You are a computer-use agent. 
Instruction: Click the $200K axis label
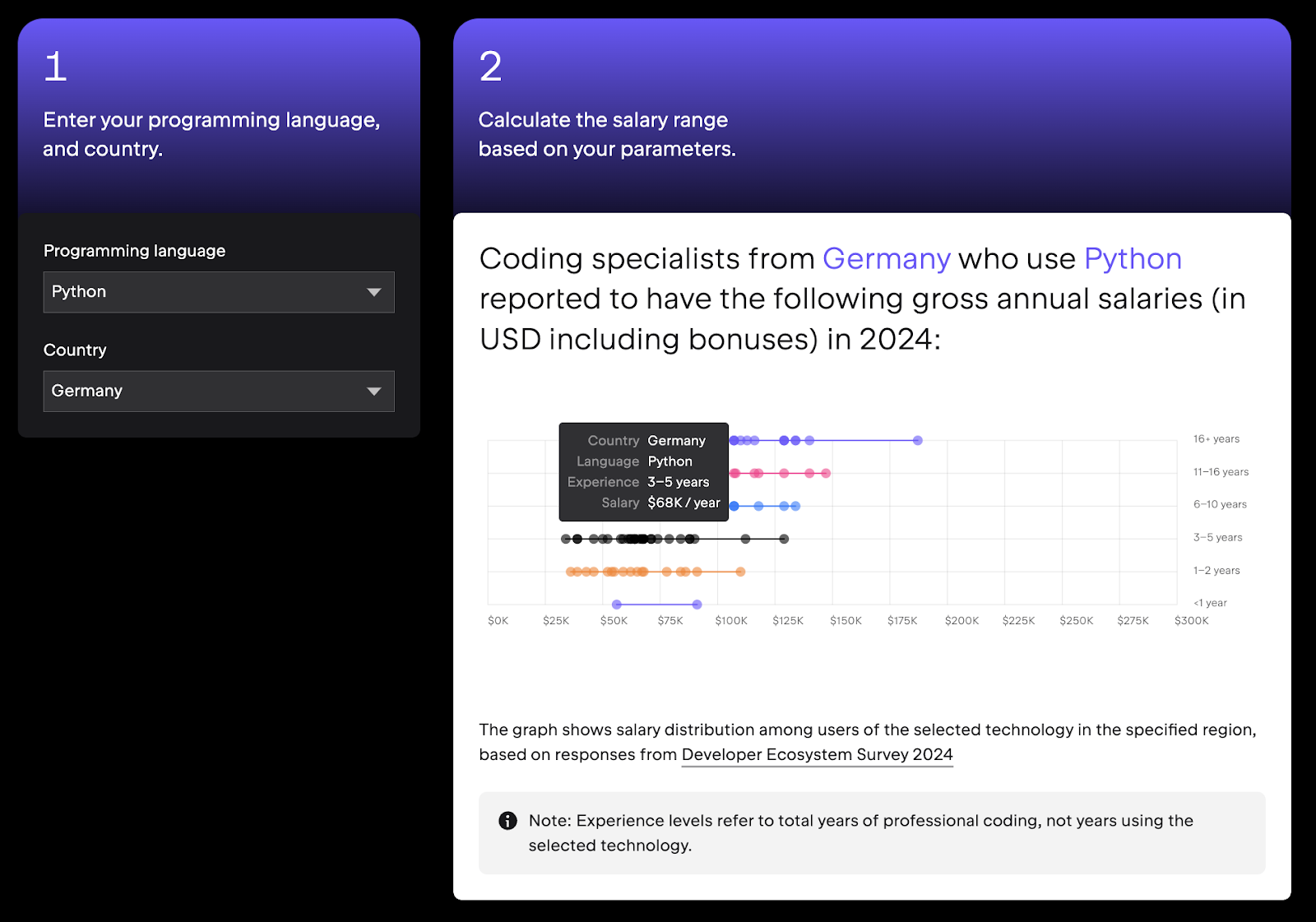[x=962, y=621]
